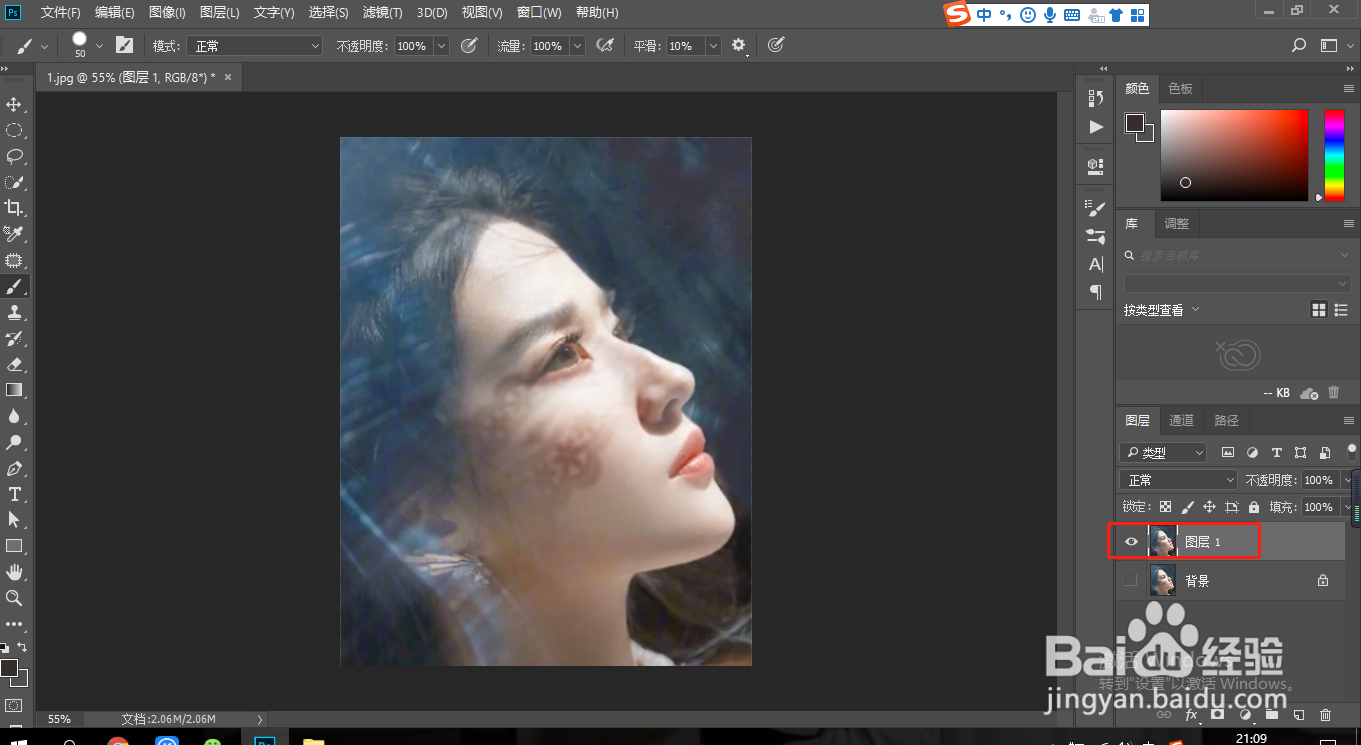Image resolution: width=1361 pixels, height=745 pixels.
Task: Select the Gradient tool
Action: pyautogui.click(x=15, y=390)
